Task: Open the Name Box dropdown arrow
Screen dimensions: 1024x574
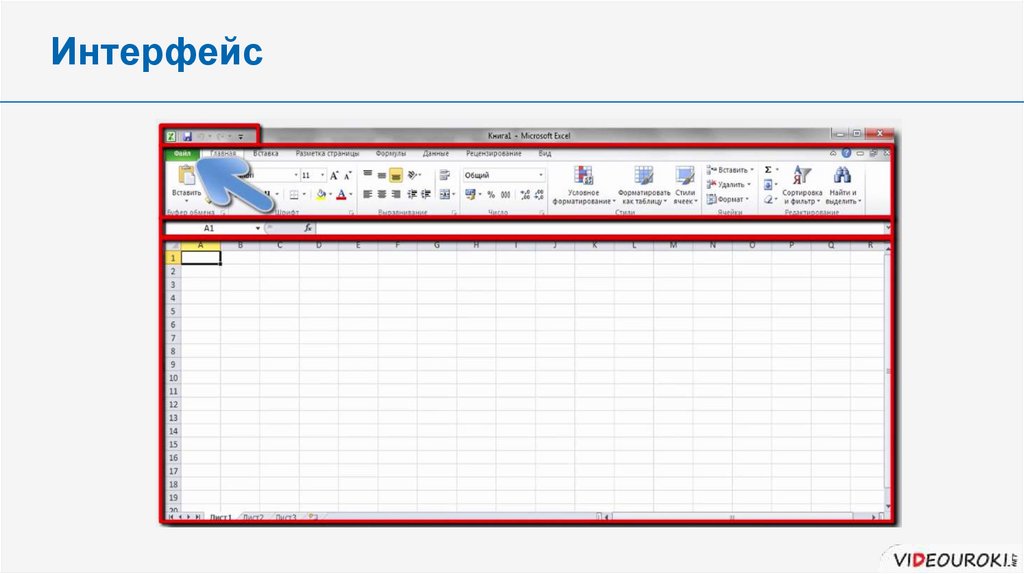Action: pos(258,228)
